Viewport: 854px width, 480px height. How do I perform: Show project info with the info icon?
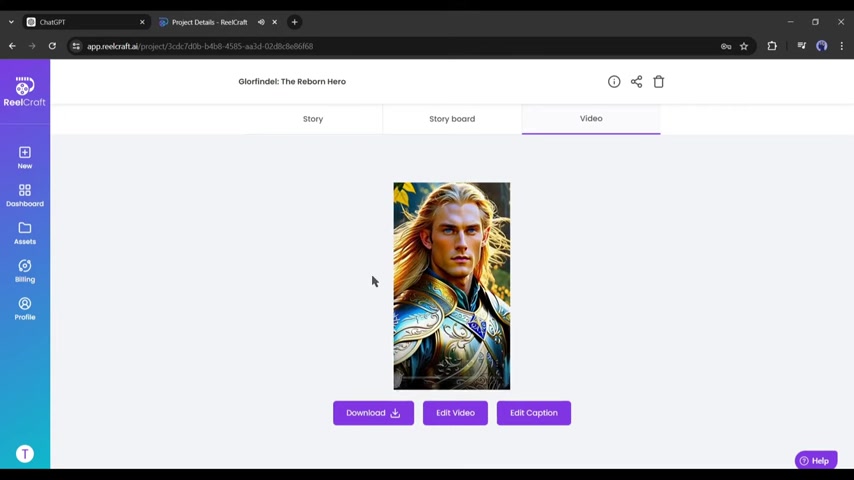pyautogui.click(x=614, y=82)
